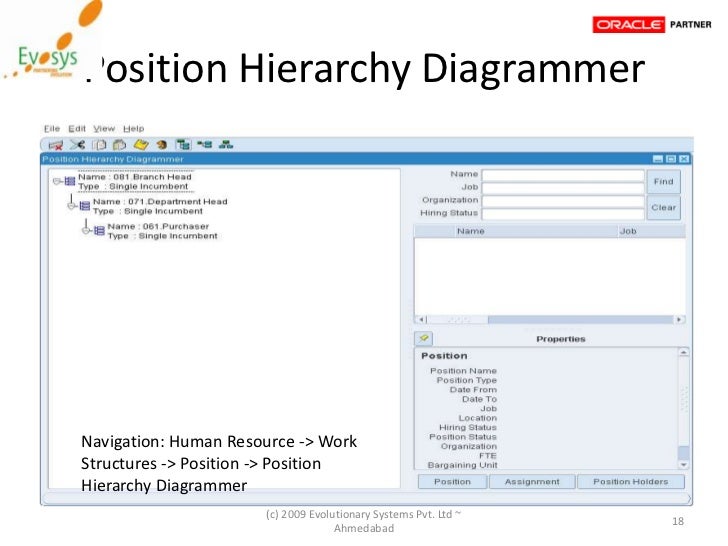Click the red X delete toolbar icon
The width and height of the screenshot is (728, 546).
(x=56, y=145)
